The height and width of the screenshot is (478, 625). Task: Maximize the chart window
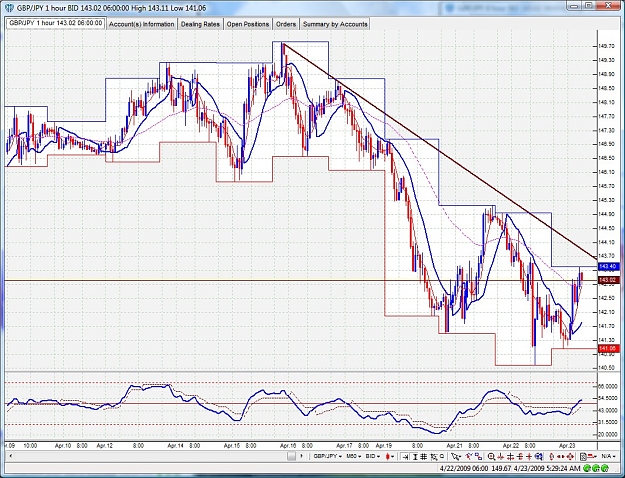point(589,5)
